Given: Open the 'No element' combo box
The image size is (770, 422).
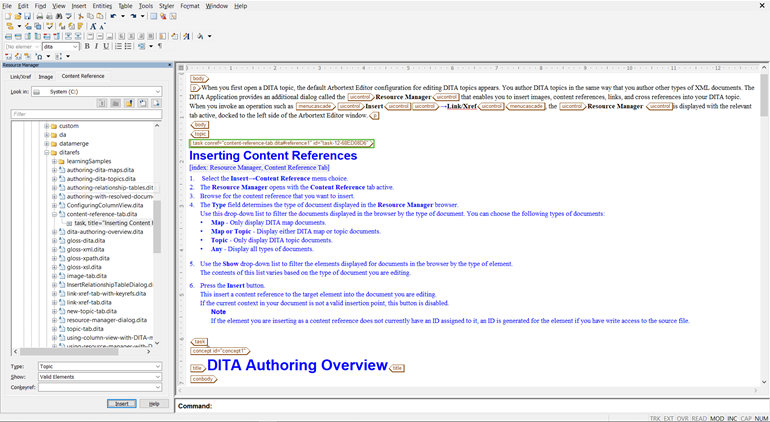Looking at the screenshot, I should tap(22, 47).
